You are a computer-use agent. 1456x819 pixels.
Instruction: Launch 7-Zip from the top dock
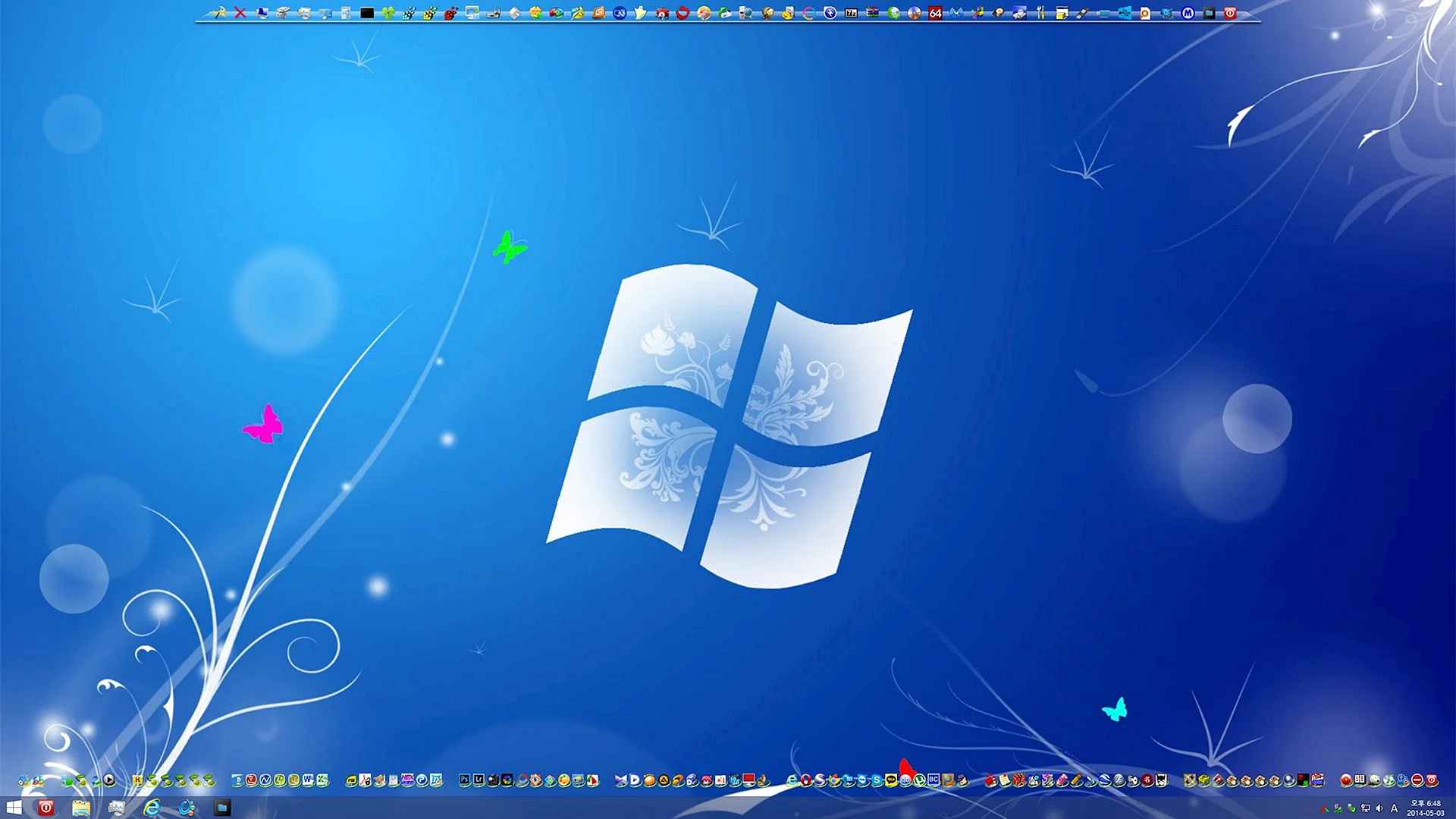pos(852,13)
